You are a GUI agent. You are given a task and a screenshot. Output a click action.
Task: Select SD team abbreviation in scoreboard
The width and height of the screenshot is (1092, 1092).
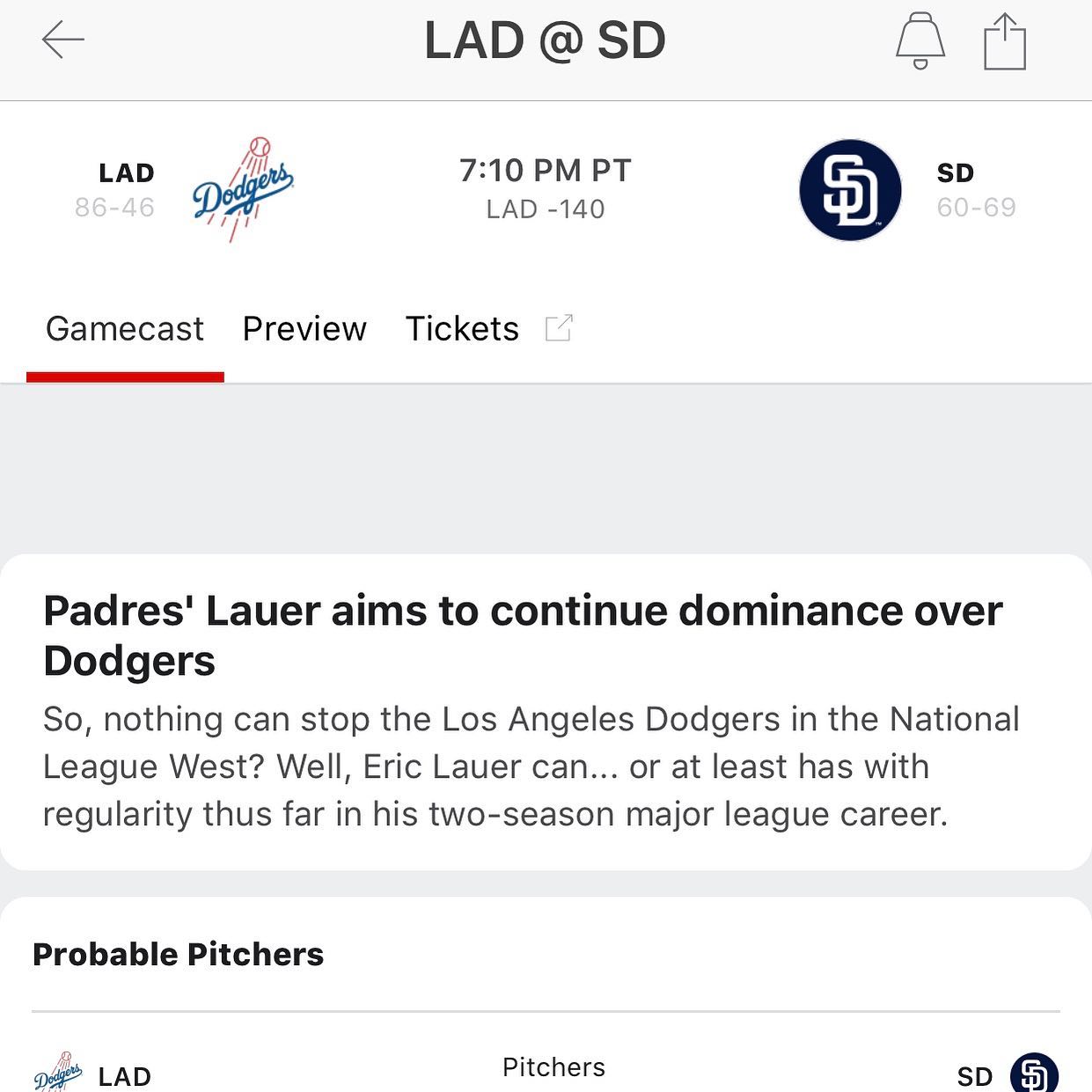pos(956,173)
